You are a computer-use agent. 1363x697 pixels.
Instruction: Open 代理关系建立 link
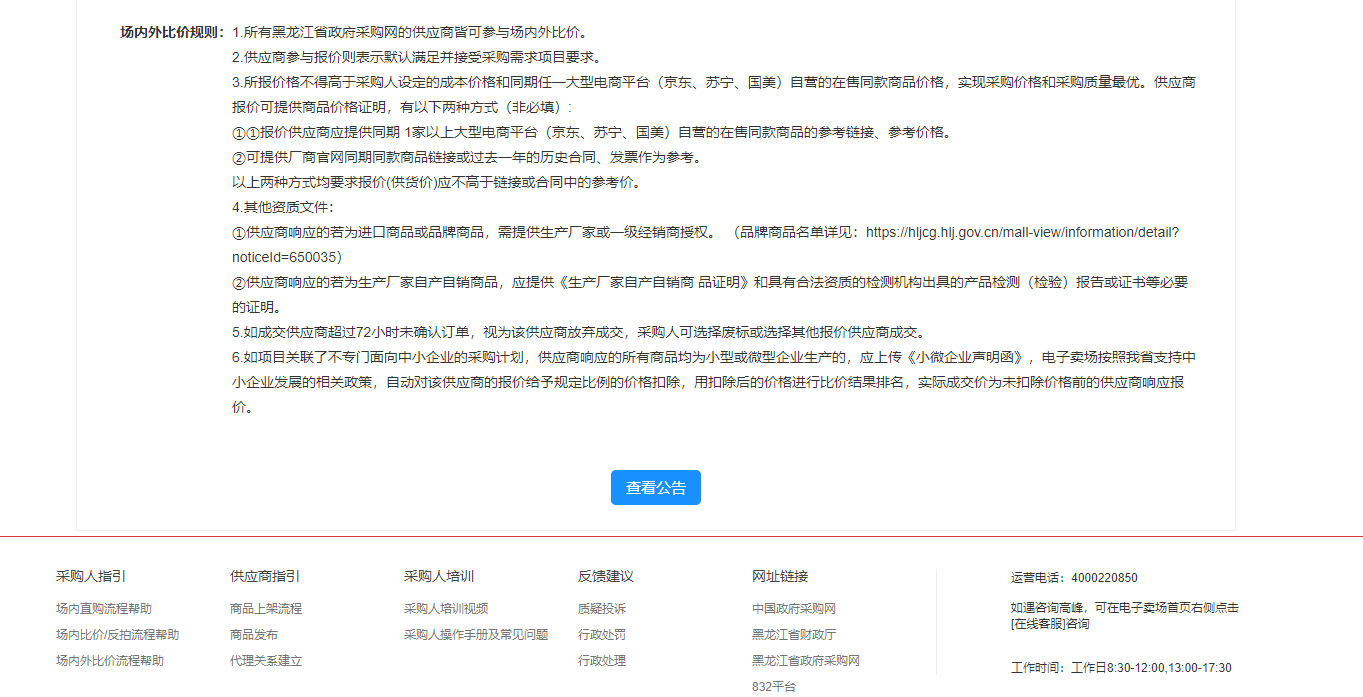coord(265,660)
